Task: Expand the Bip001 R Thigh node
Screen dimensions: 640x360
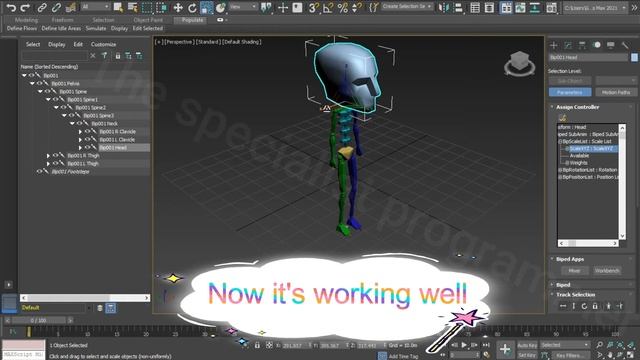Action: (48, 156)
